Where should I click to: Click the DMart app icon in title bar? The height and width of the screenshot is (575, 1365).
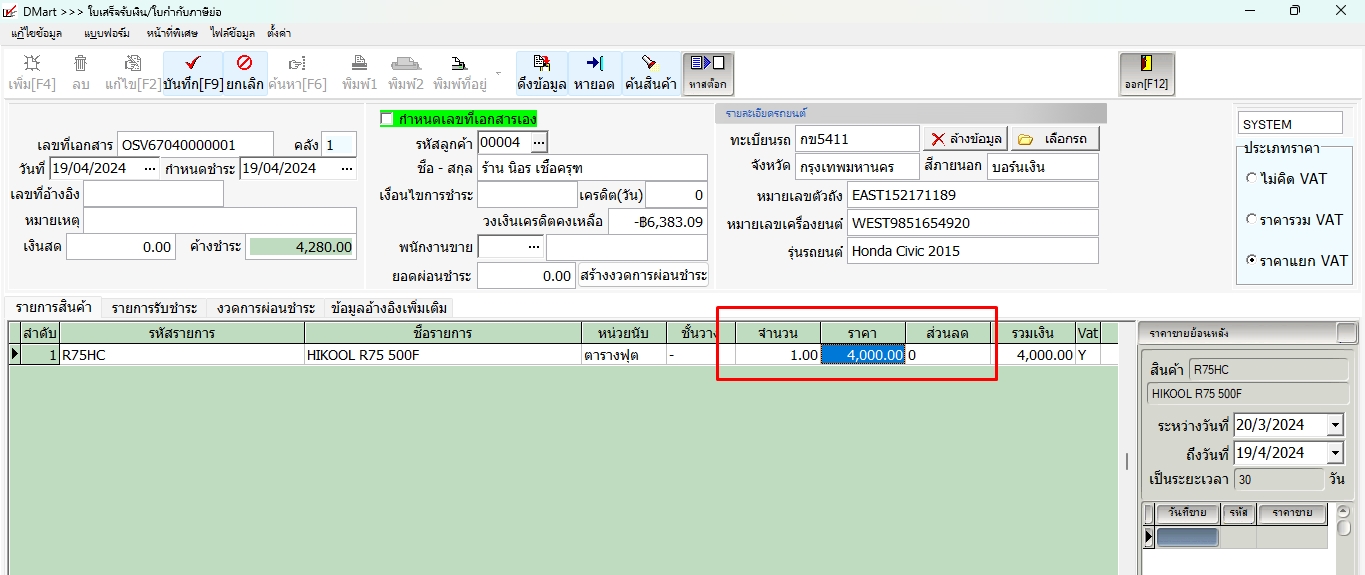10,11
